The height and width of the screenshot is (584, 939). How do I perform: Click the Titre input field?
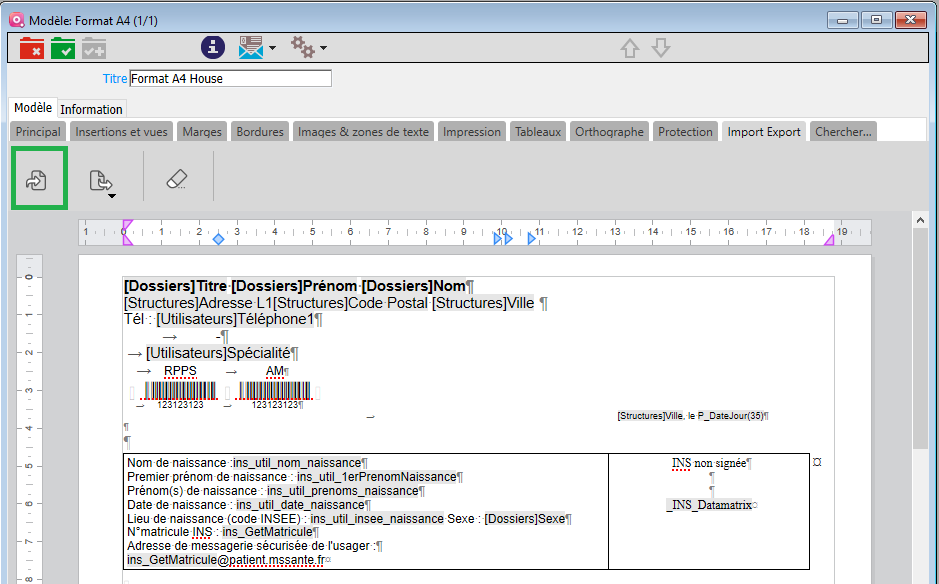click(230, 78)
